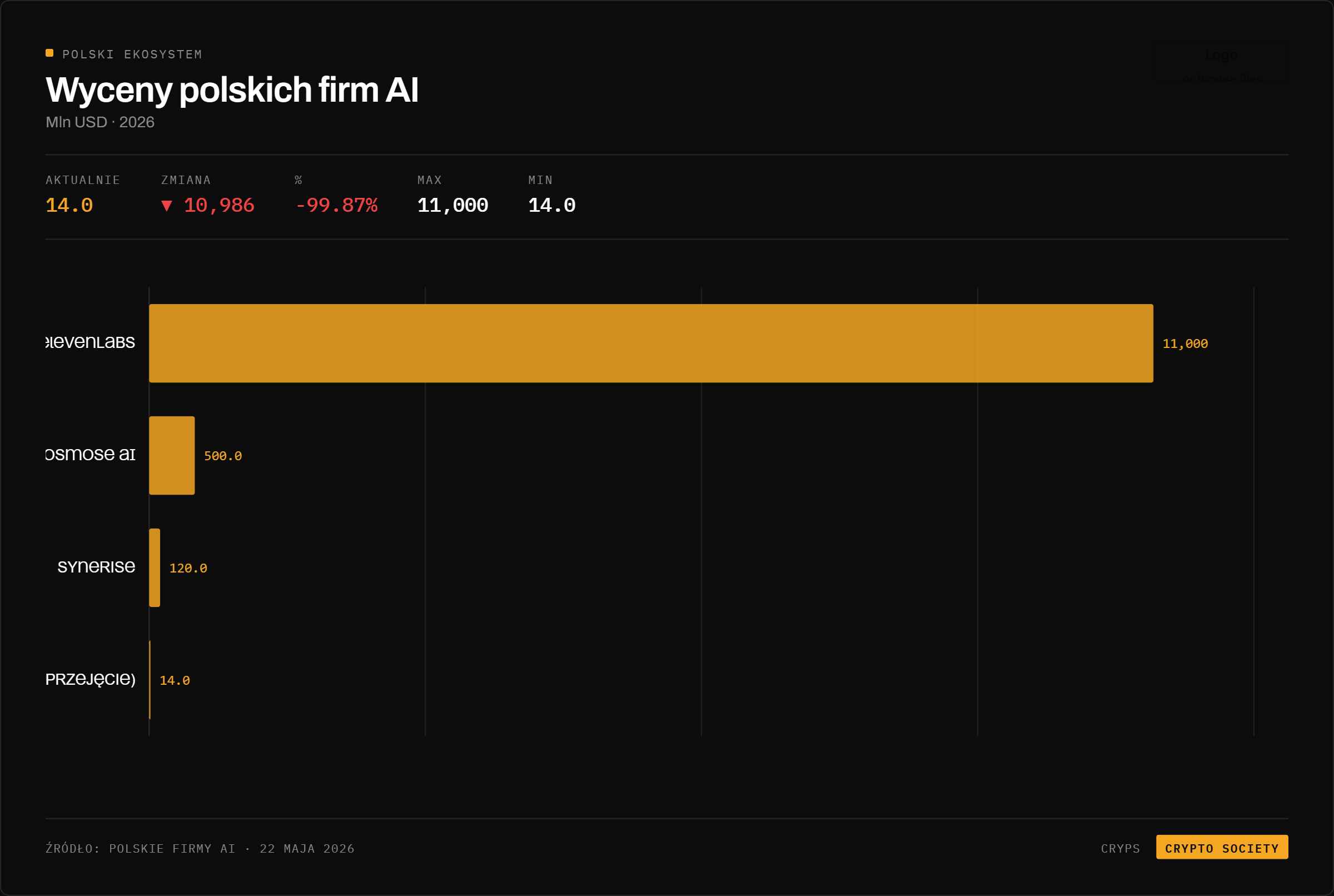Select the ElevenLabs company label
The image size is (1334, 896).
point(90,342)
